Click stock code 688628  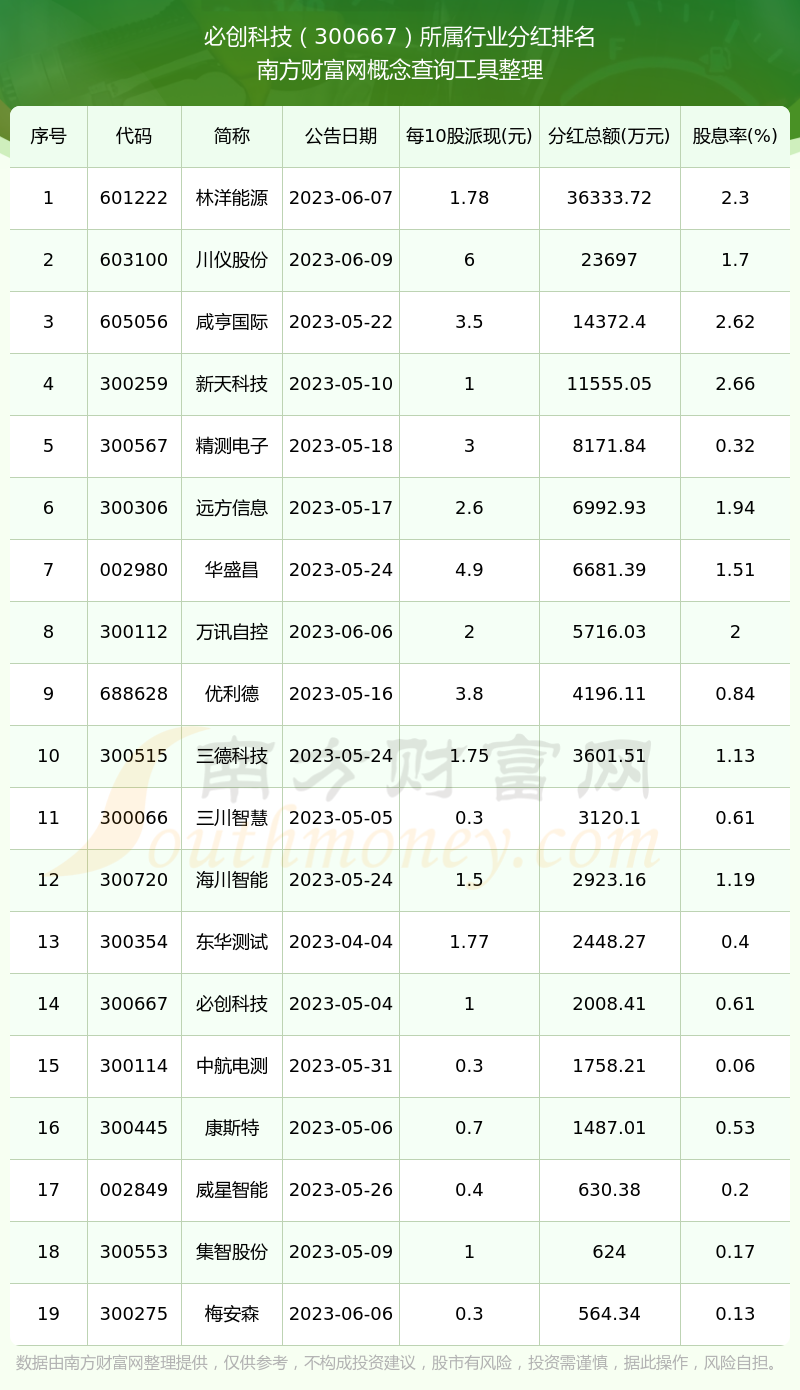tap(134, 694)
